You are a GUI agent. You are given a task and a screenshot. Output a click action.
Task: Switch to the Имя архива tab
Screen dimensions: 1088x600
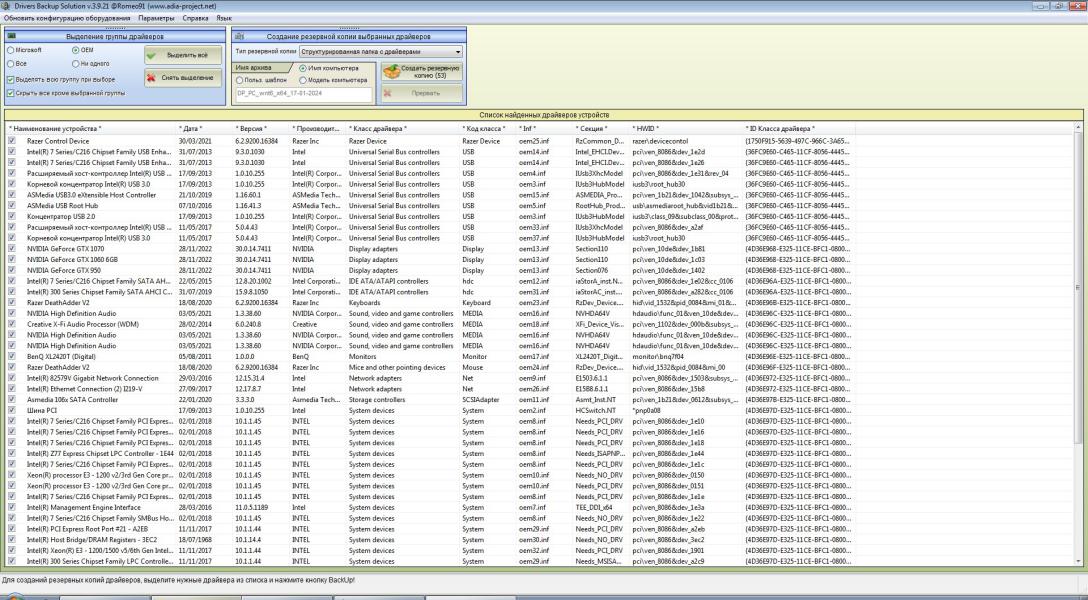tap(262, 68)
